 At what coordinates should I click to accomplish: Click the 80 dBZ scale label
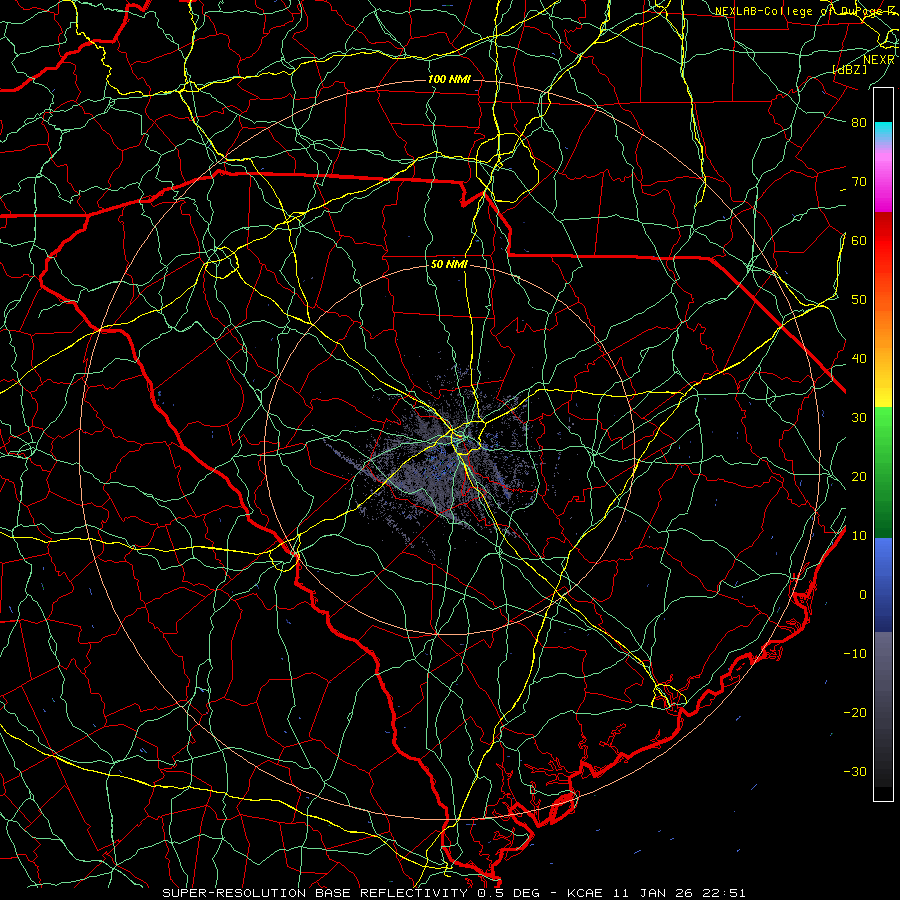[x=859, y=123]
